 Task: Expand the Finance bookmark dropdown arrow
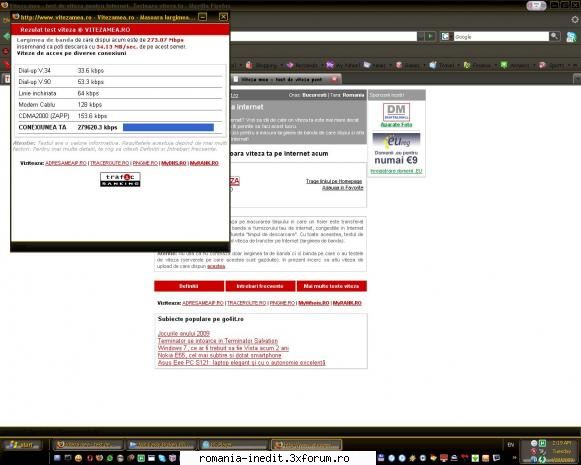pyautogui.click(x=495, y=66)
